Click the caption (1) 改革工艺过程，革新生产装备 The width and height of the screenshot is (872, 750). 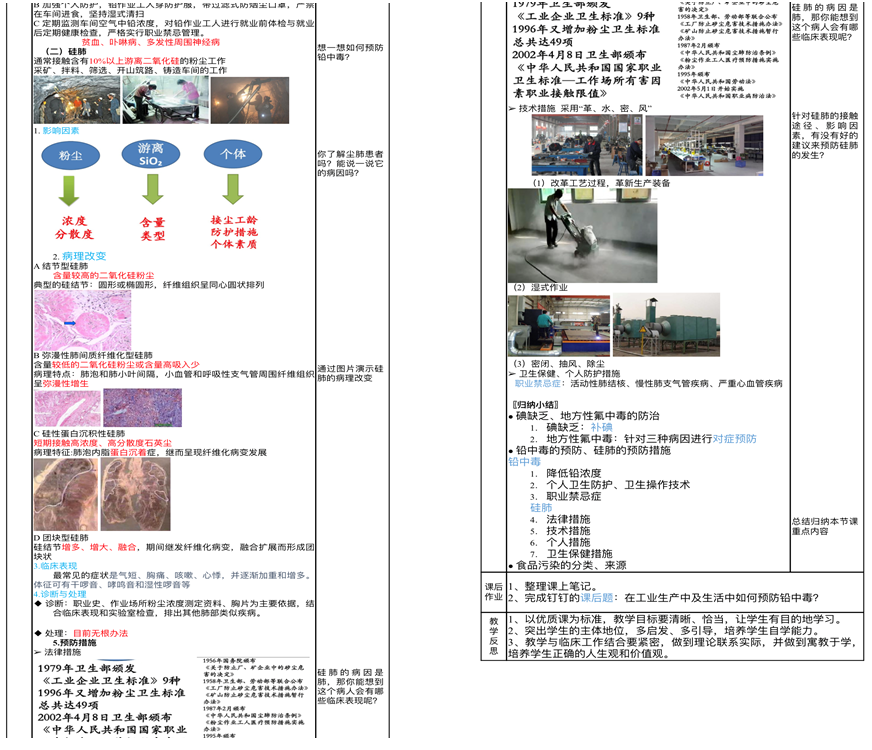coord(601,183)
